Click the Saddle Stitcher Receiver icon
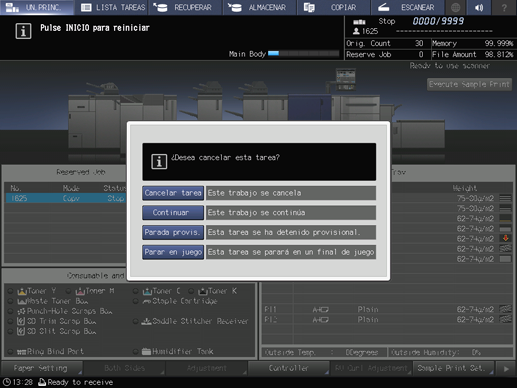Viewport: 517px width, 388px height. 147,322
